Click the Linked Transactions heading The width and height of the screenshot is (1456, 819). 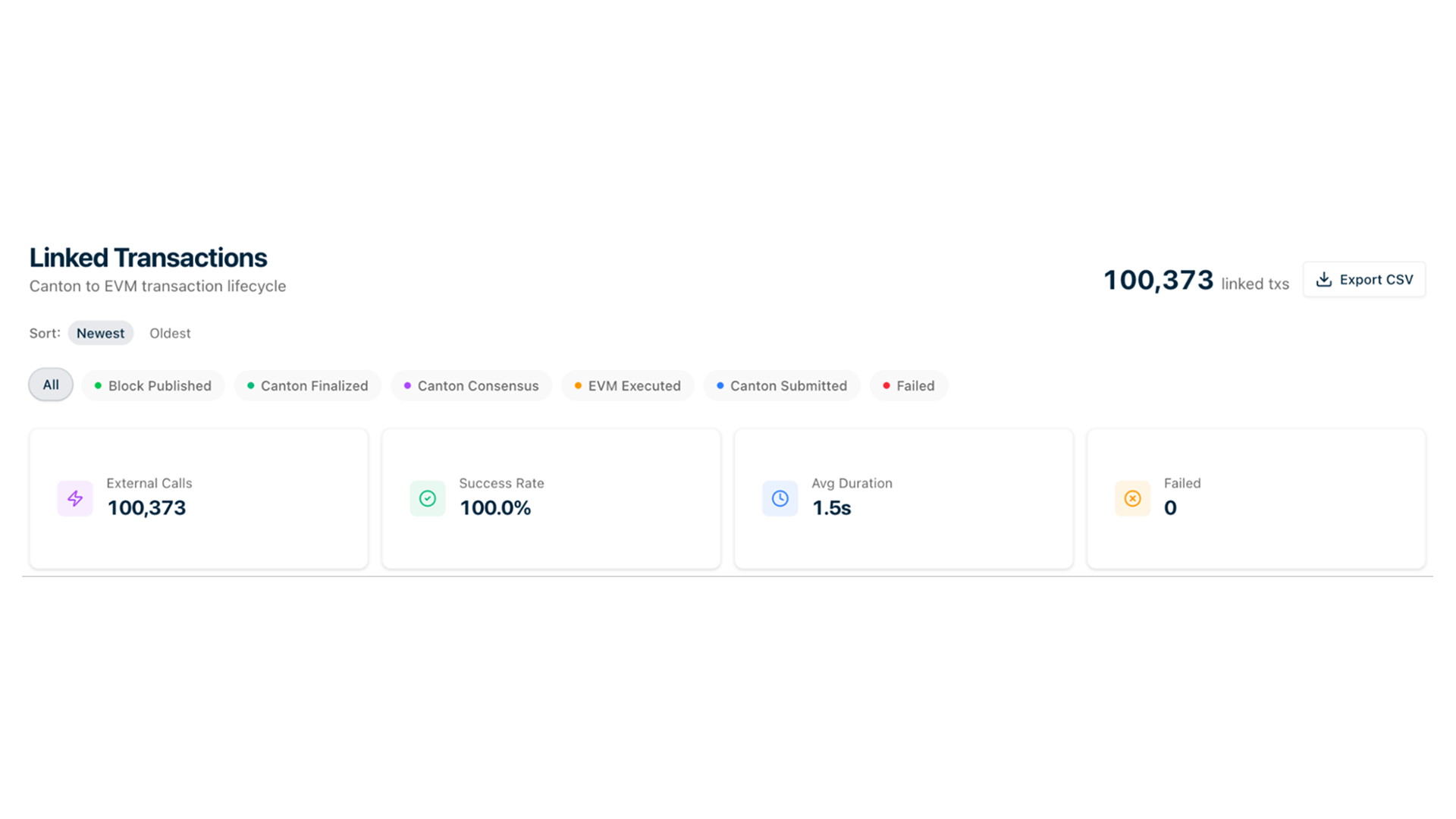pos(148,258)
